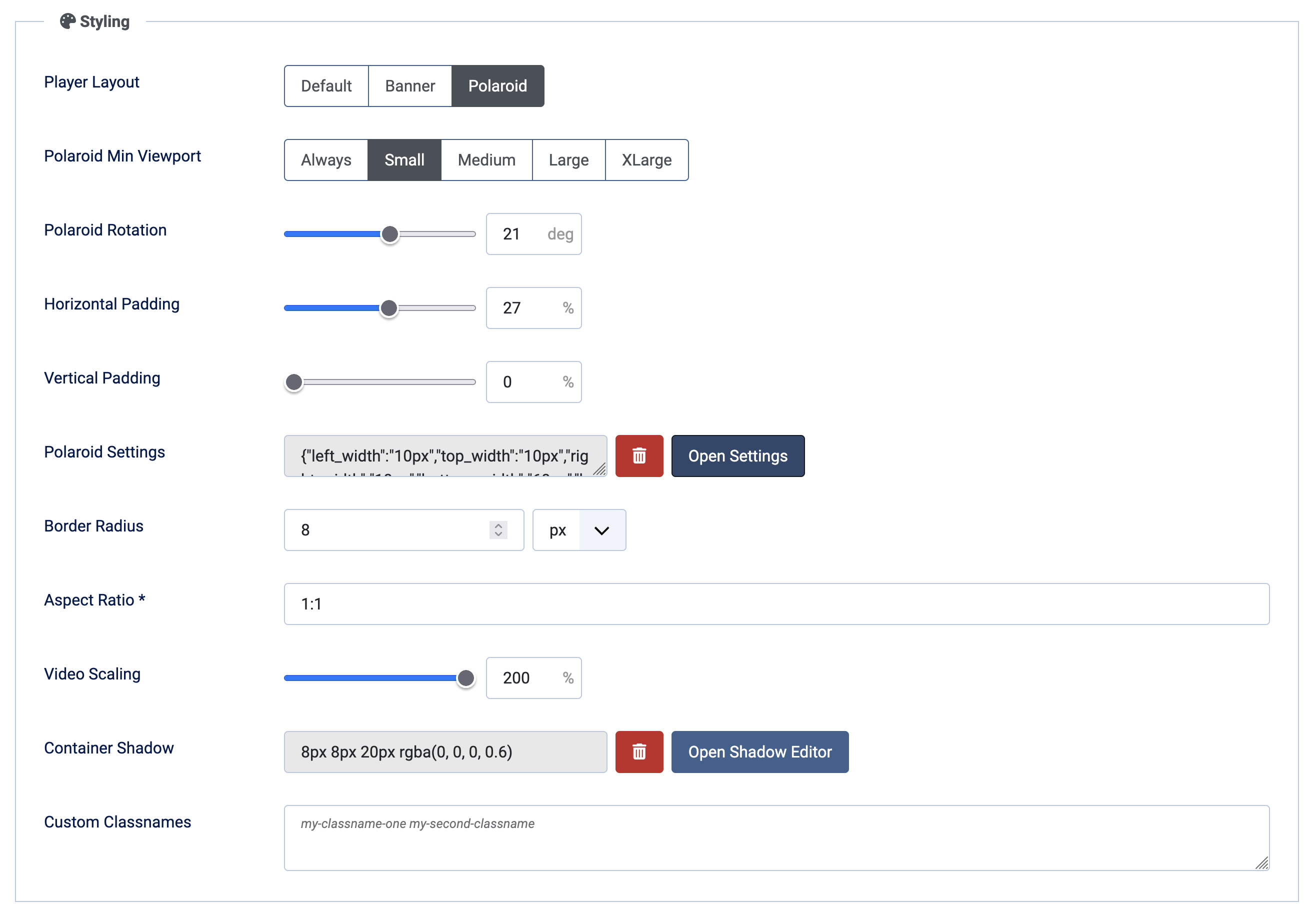Screen dimensions: 1316x907
Task: Grab Polaroid Settings textarea resize handle
Action: pyautogui.click(x=599, y=469)
